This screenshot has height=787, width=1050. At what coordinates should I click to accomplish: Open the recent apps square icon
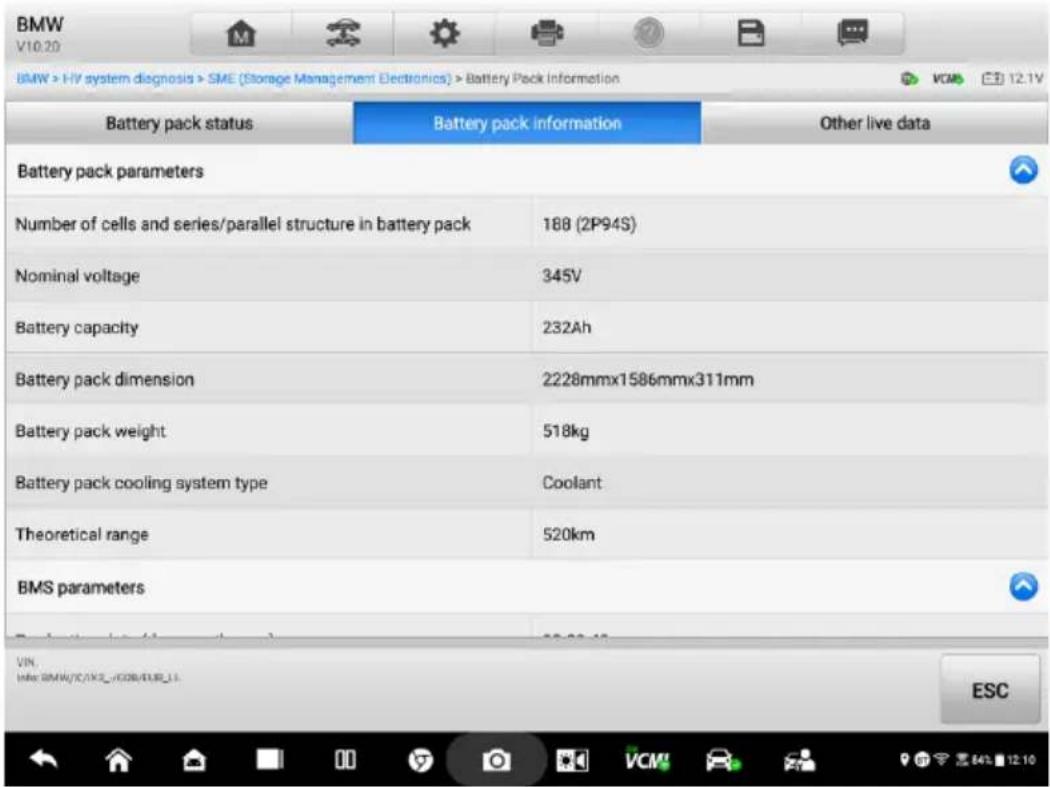[270, 760]
